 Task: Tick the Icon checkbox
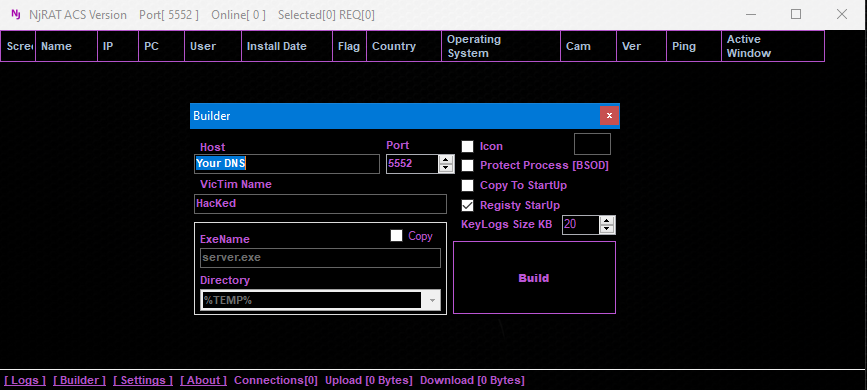click(x=468, y=146)
